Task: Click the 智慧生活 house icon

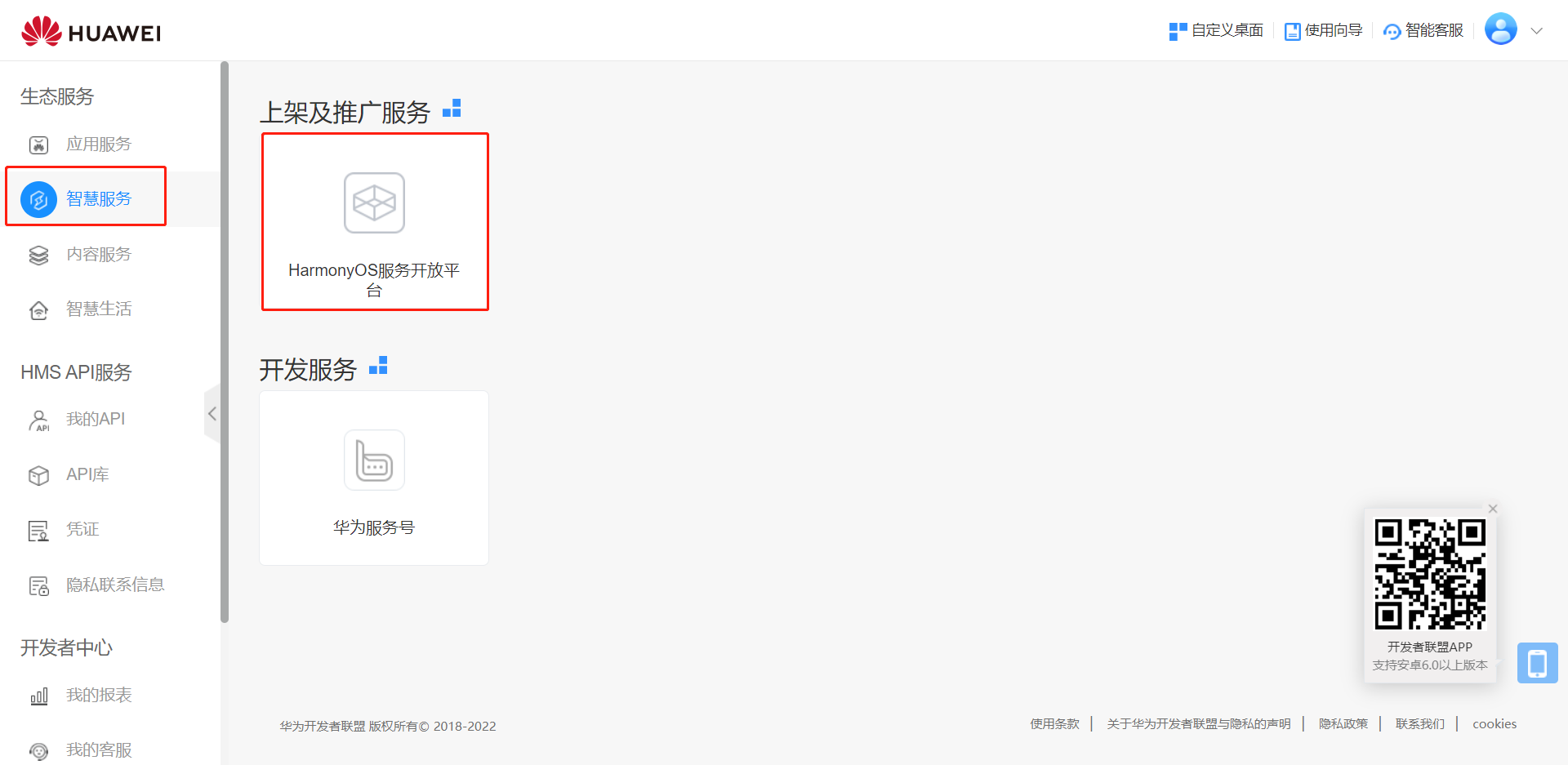Action: coord(38,310)
